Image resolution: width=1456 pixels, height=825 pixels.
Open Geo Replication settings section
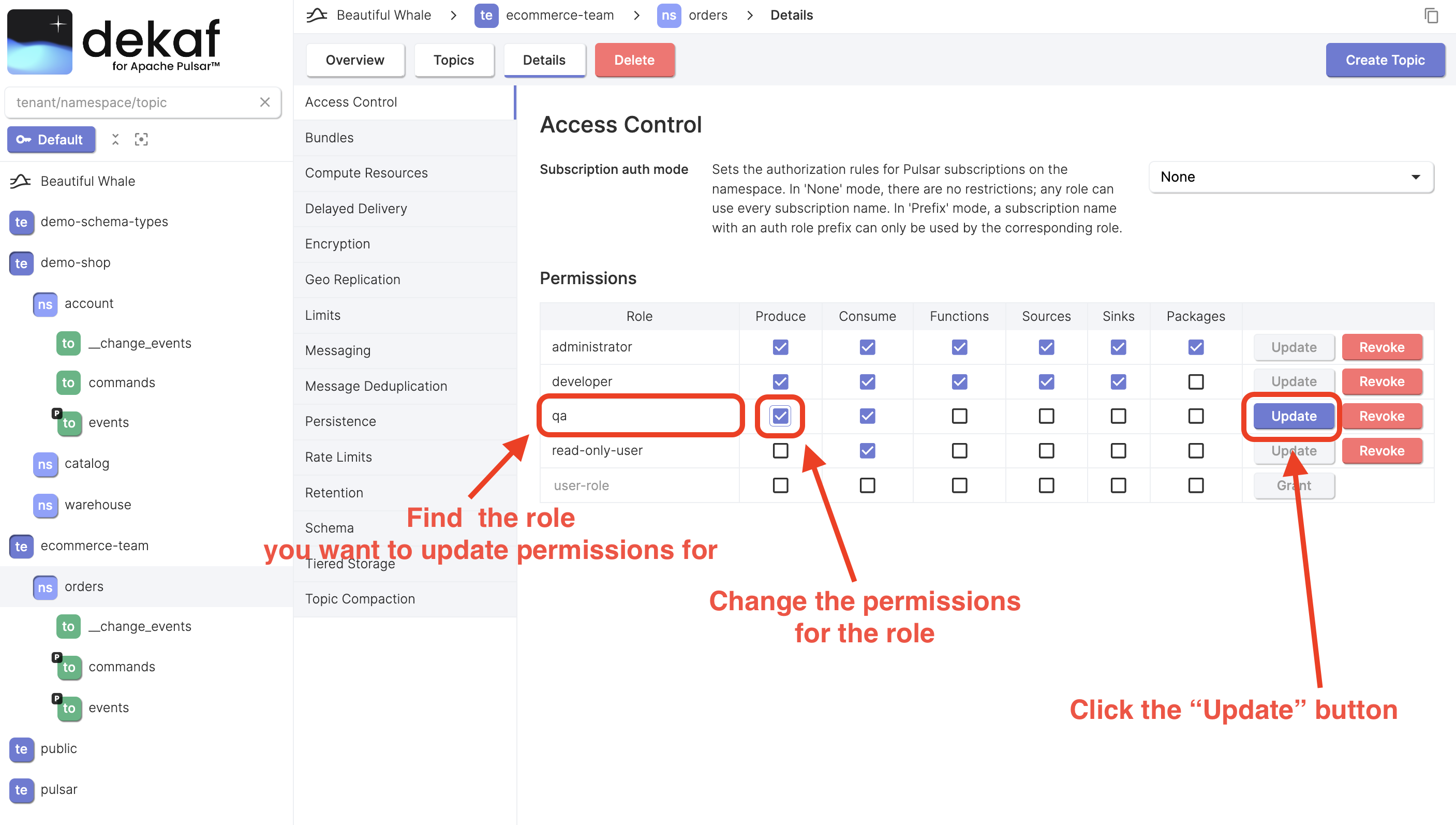tap(404, 280)
